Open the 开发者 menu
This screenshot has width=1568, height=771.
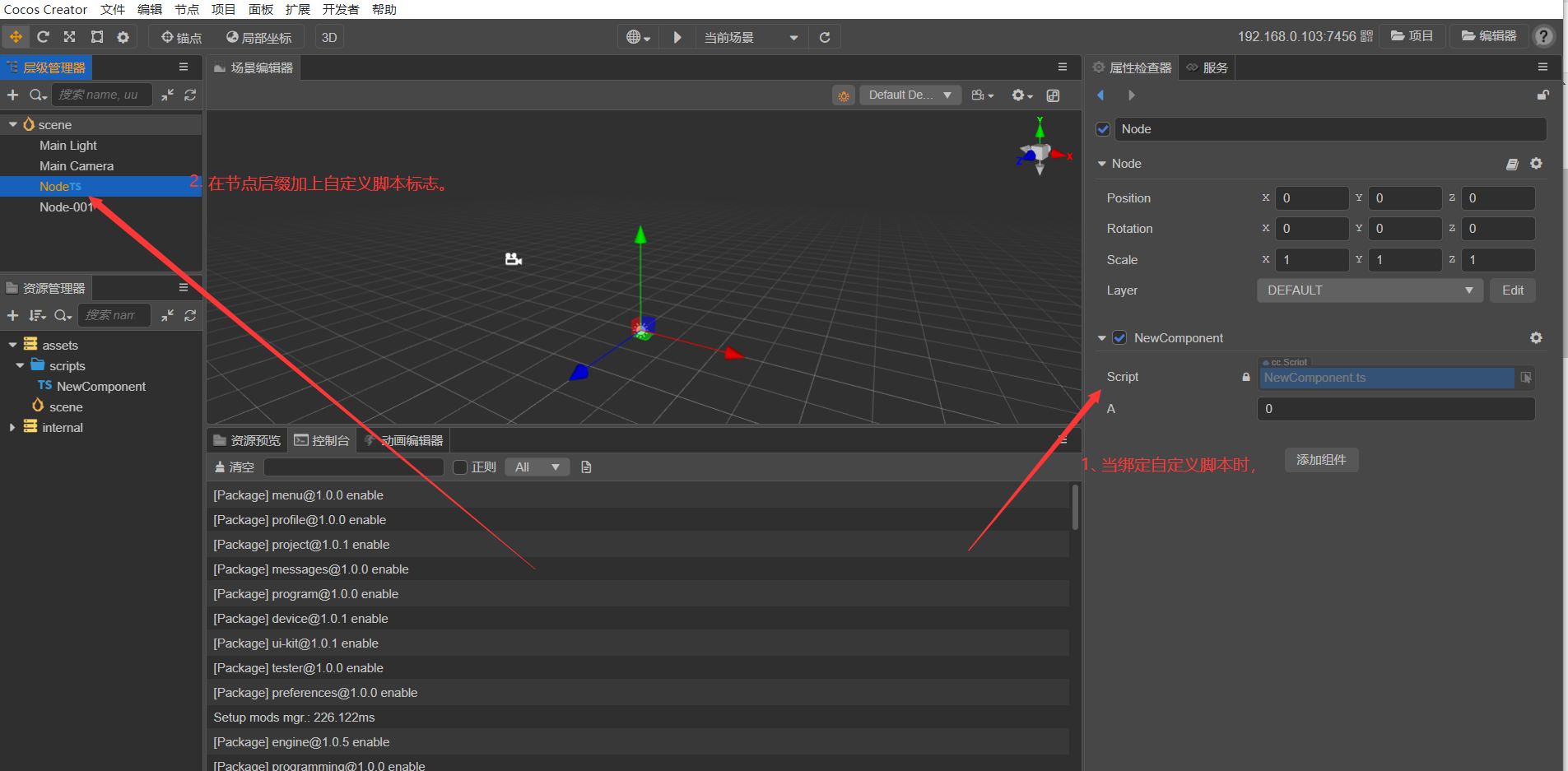[340, 10]
